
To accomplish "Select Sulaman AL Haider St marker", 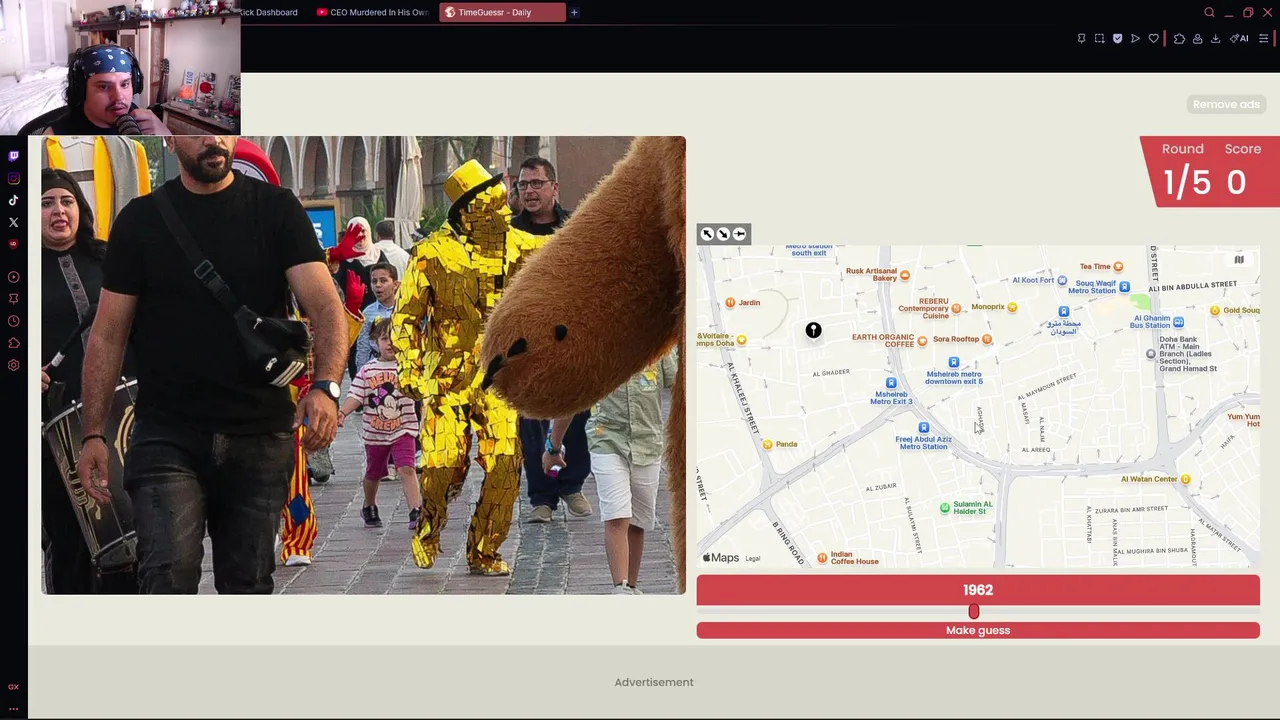I will coord(945,508).
